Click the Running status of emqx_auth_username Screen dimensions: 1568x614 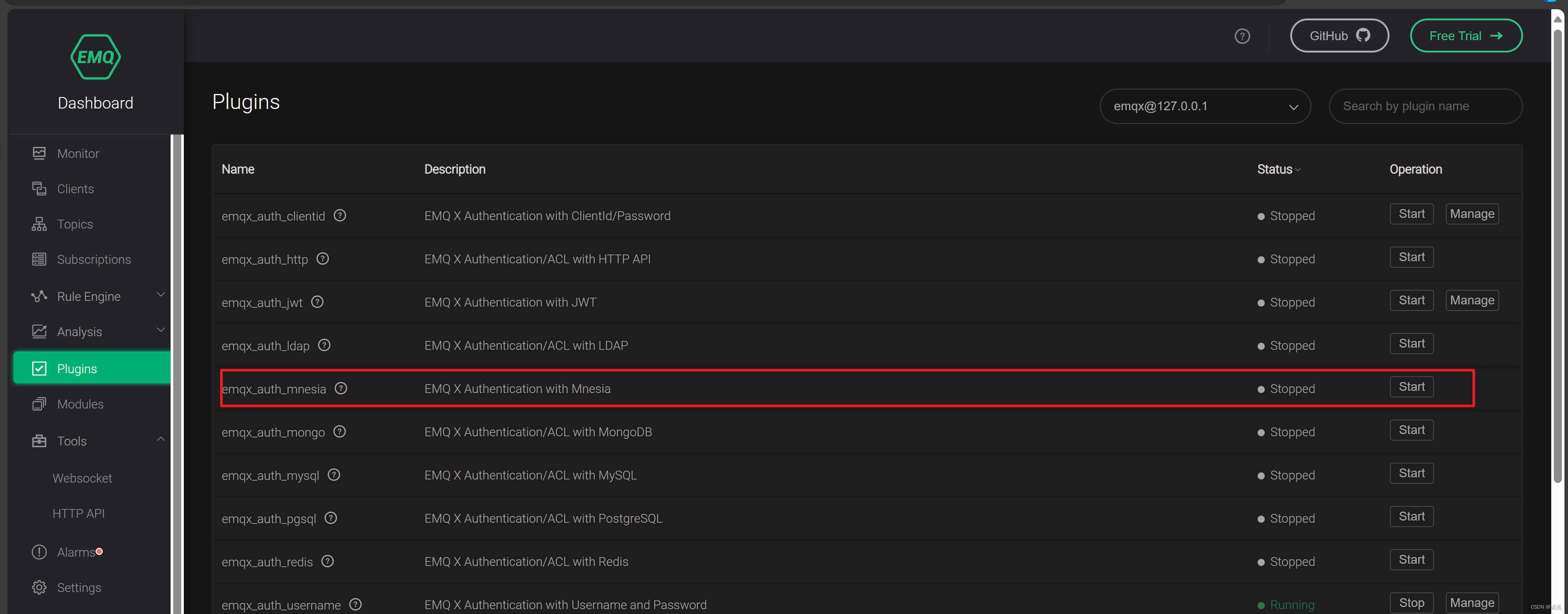[1286, 605]
